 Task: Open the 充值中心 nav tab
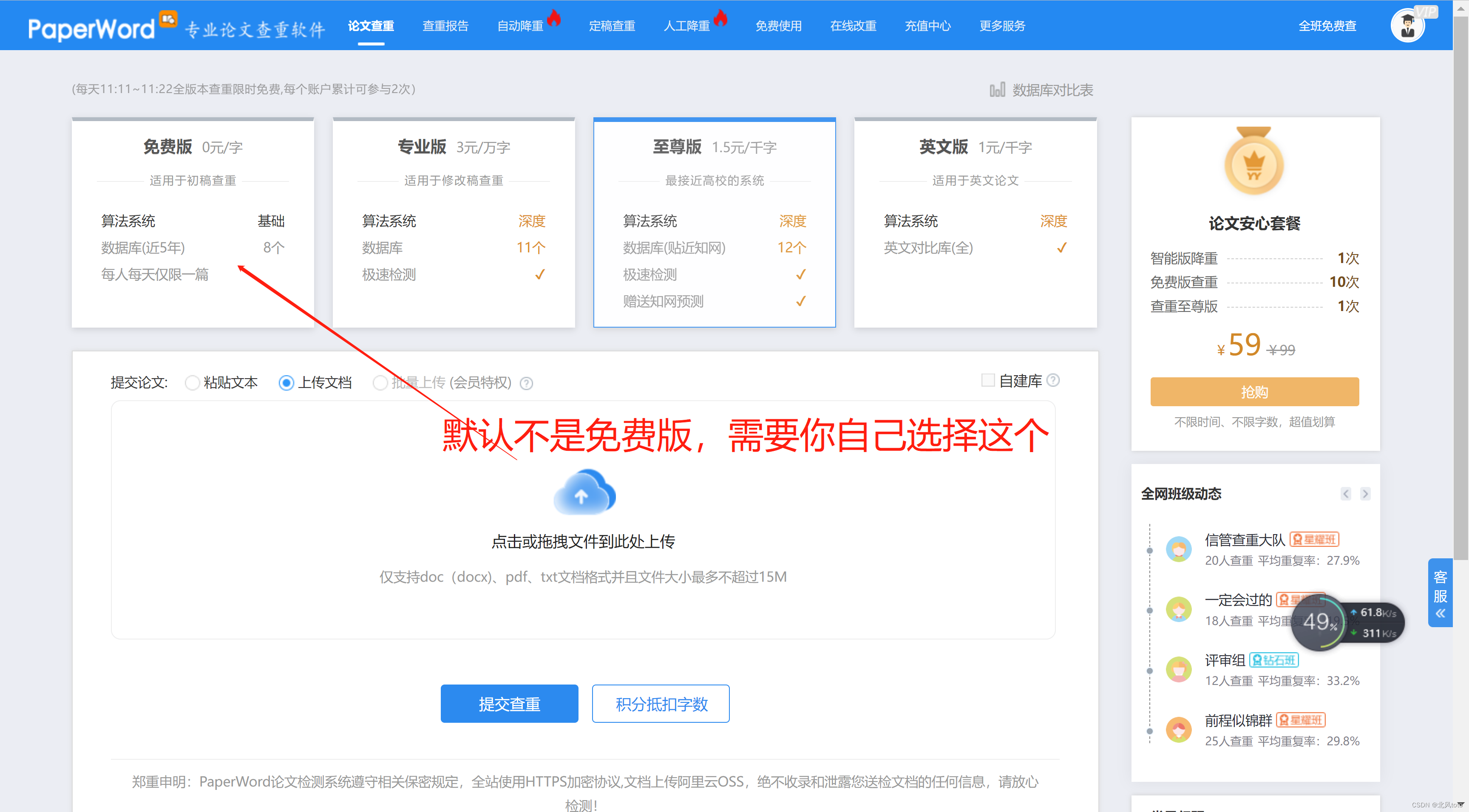point(927,26)
